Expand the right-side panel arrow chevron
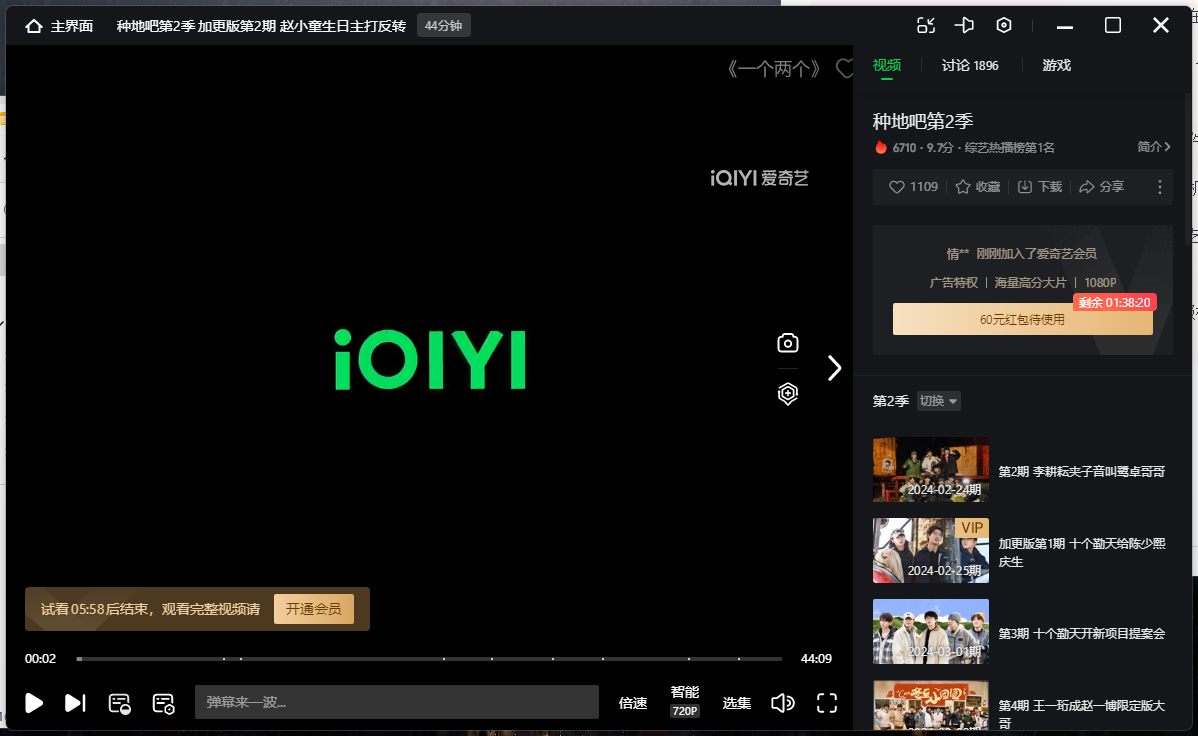The width and height of the screenshot is (1198, 736). click(x=835, y=367)
